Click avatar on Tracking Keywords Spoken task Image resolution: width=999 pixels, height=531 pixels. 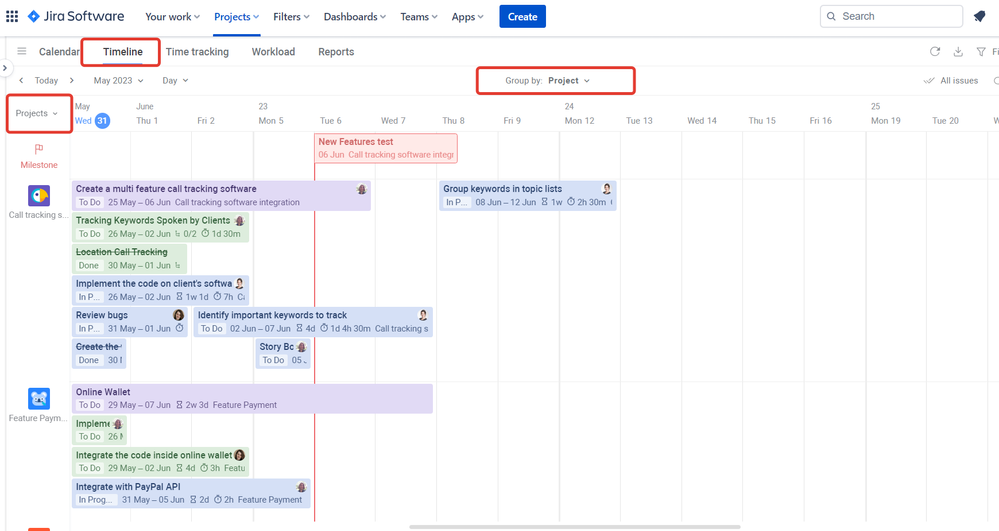pos(240,221)
